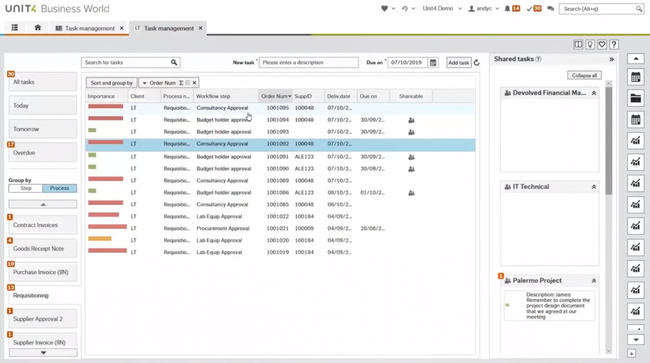Close the Task management tab prefixed LT
The height and width of the screenshot is (363, 650).
[200, 28]
